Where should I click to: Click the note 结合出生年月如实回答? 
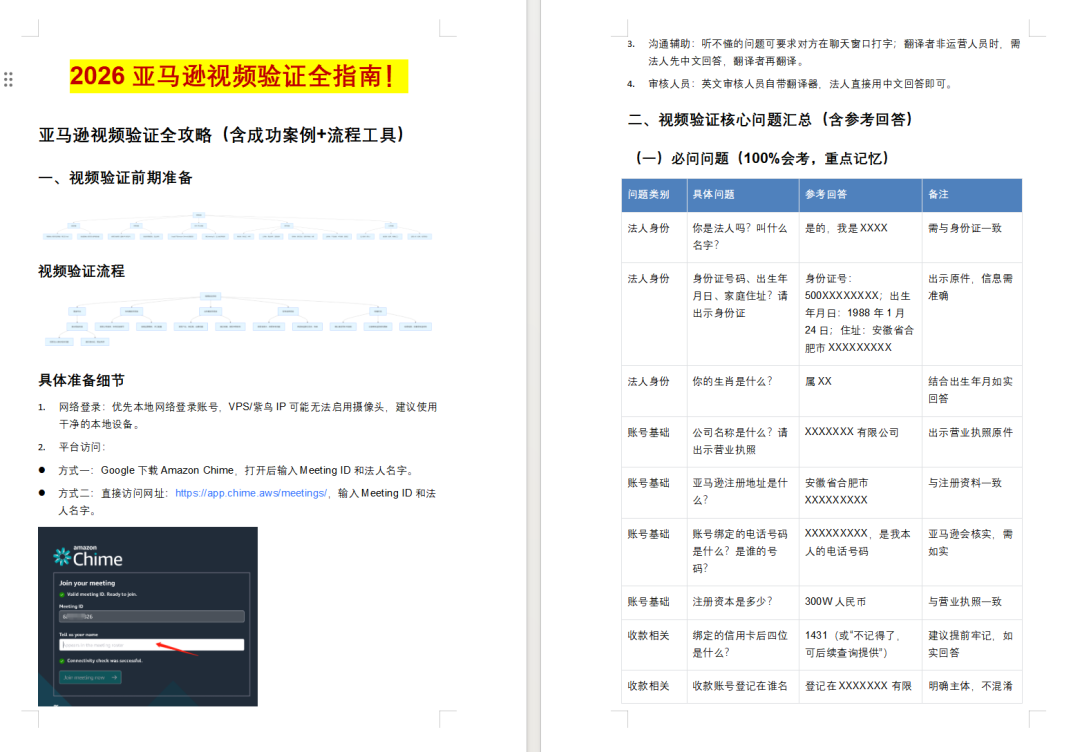pos(970,390)
